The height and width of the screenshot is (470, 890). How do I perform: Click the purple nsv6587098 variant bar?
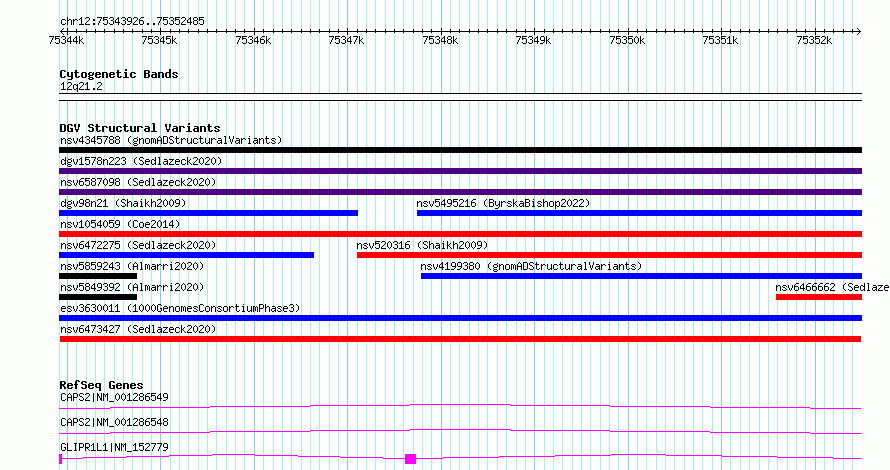460,192
